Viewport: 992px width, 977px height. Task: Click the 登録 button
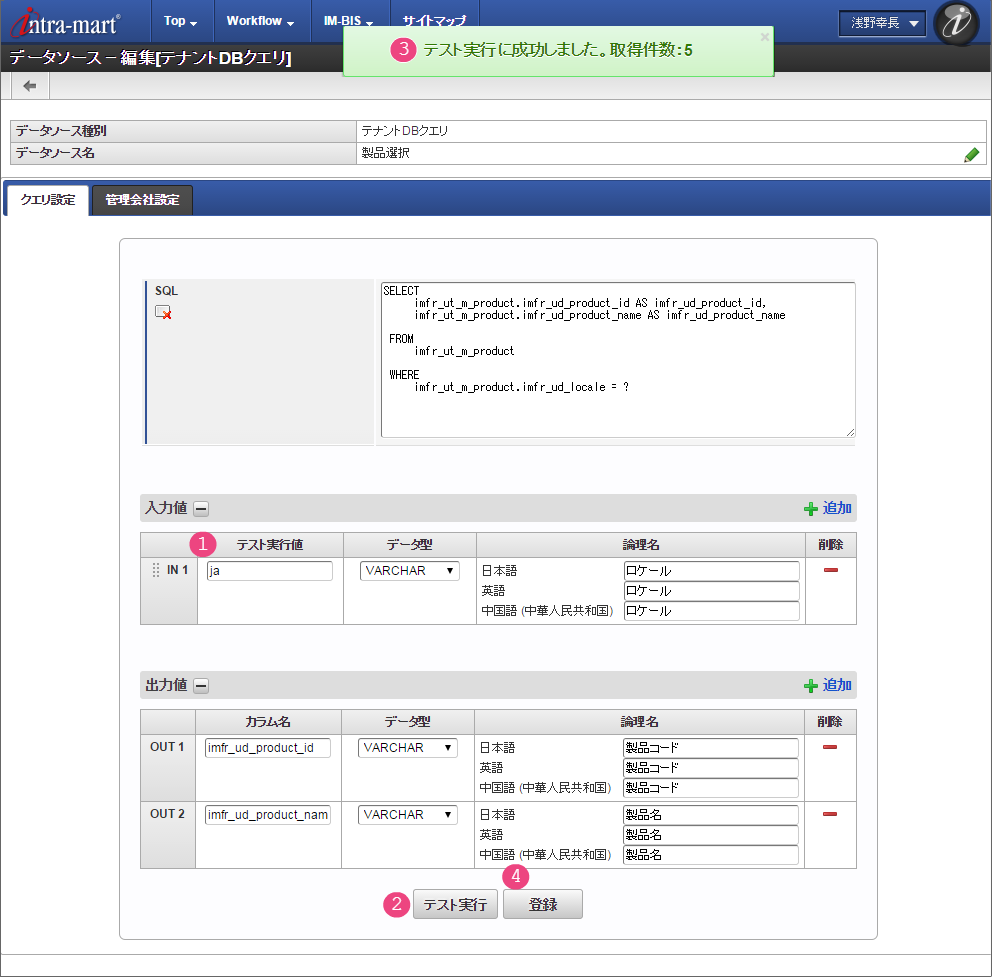tap(543, 904)
